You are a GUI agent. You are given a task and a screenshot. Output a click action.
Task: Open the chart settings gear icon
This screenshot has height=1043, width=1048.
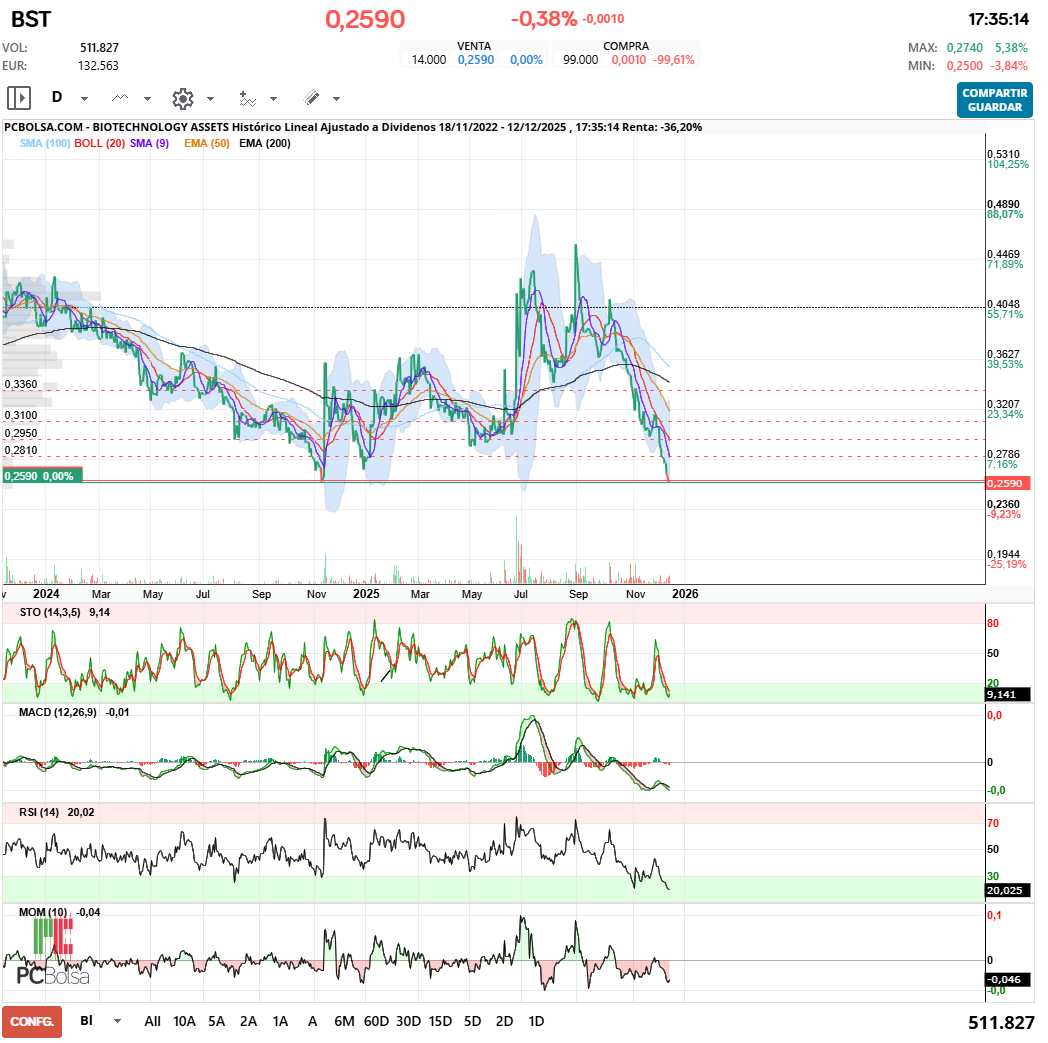point(182,98)
